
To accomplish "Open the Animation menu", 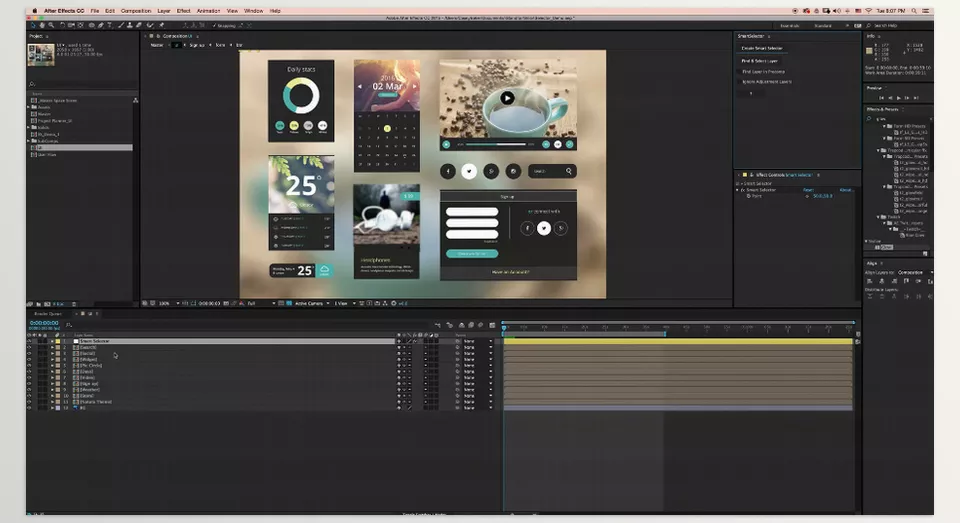I will 208,11.
